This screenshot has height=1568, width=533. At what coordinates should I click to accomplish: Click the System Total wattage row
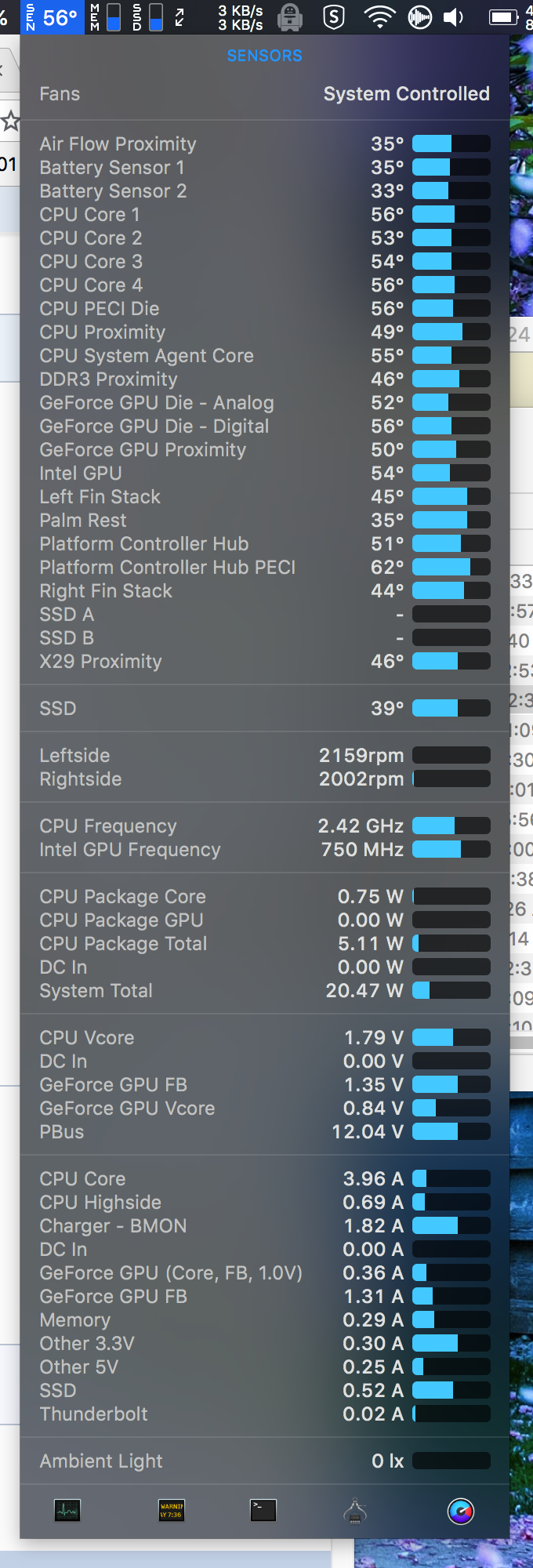click(x=265, y=991)
